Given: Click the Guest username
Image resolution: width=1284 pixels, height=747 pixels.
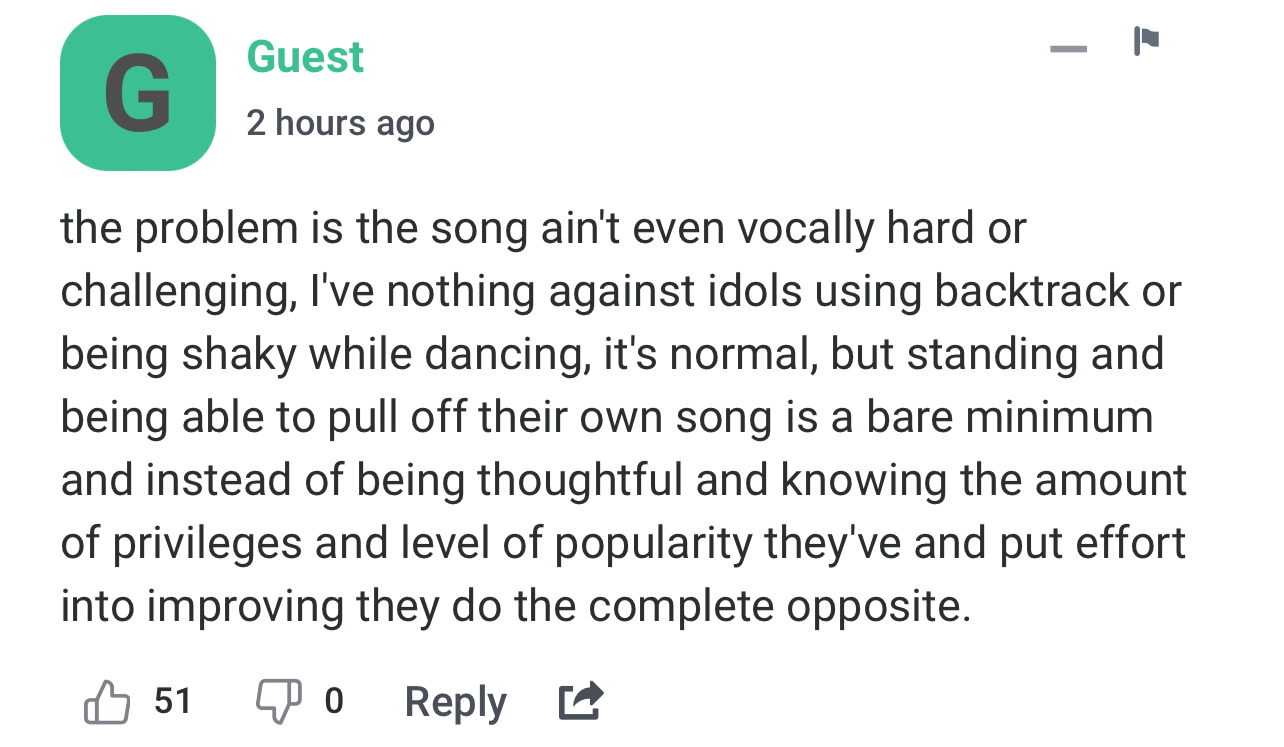Looking at the screenshot, I should pos(305,56).
